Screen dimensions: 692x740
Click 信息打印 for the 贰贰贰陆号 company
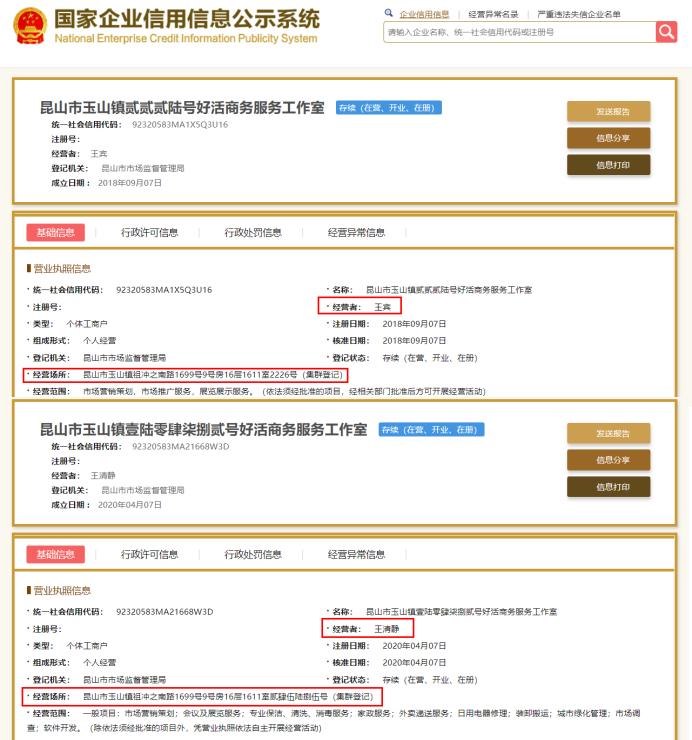[x=608, y=165]
